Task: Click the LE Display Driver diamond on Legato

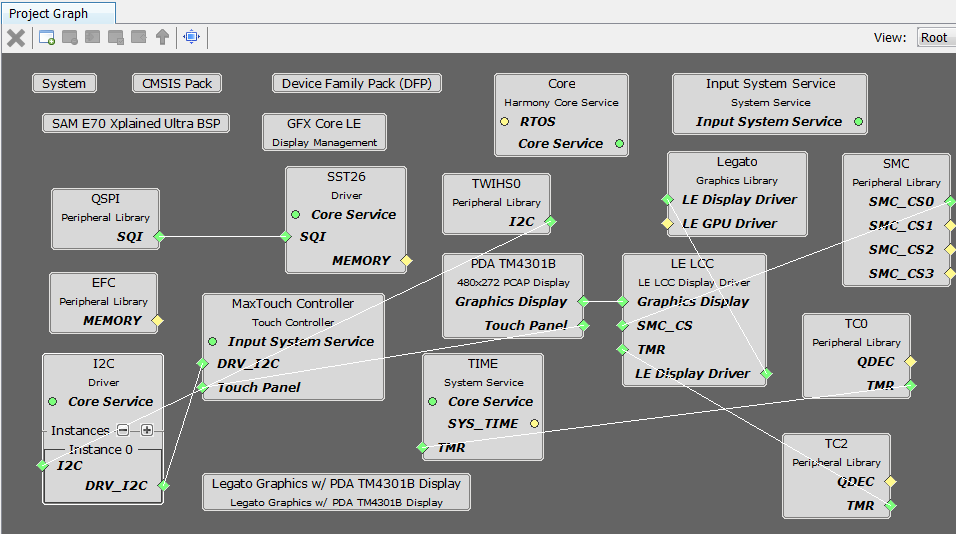Action: (668, 199)
